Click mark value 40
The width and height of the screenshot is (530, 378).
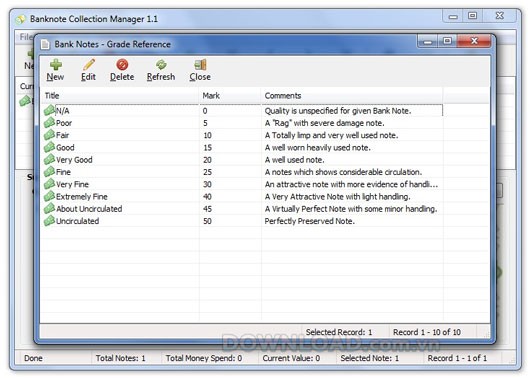207,197
